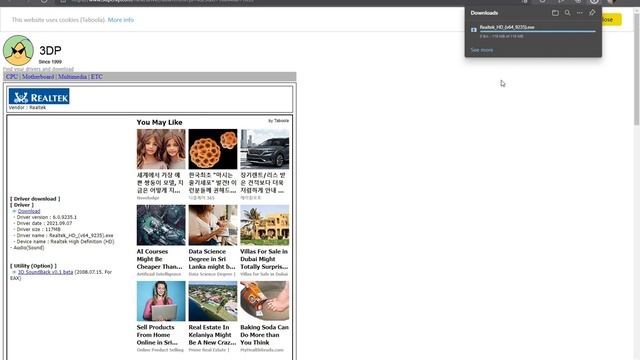Click the driver Download link

[x=29, y=211]
